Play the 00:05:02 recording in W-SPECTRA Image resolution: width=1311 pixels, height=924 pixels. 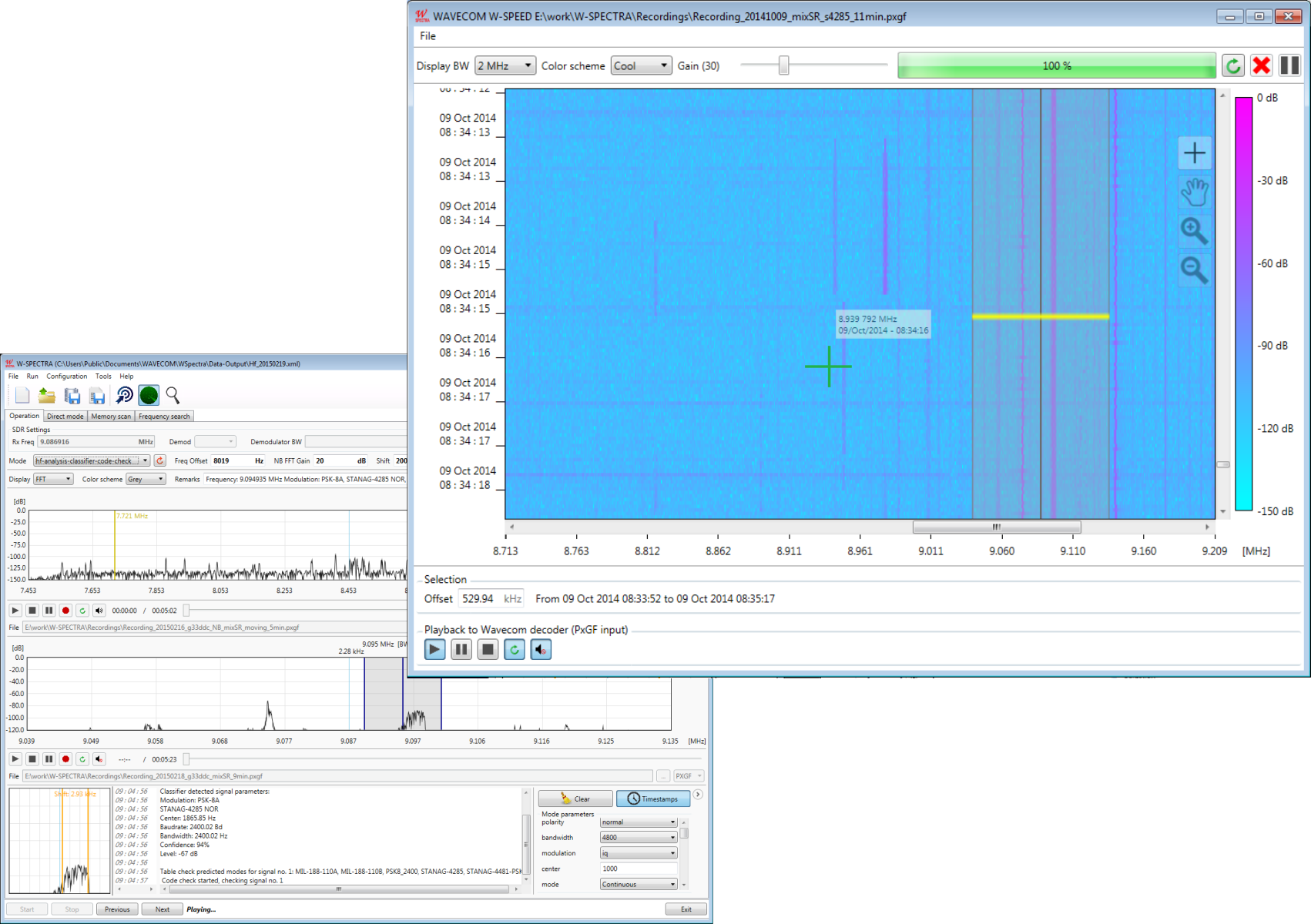point(15,611)
